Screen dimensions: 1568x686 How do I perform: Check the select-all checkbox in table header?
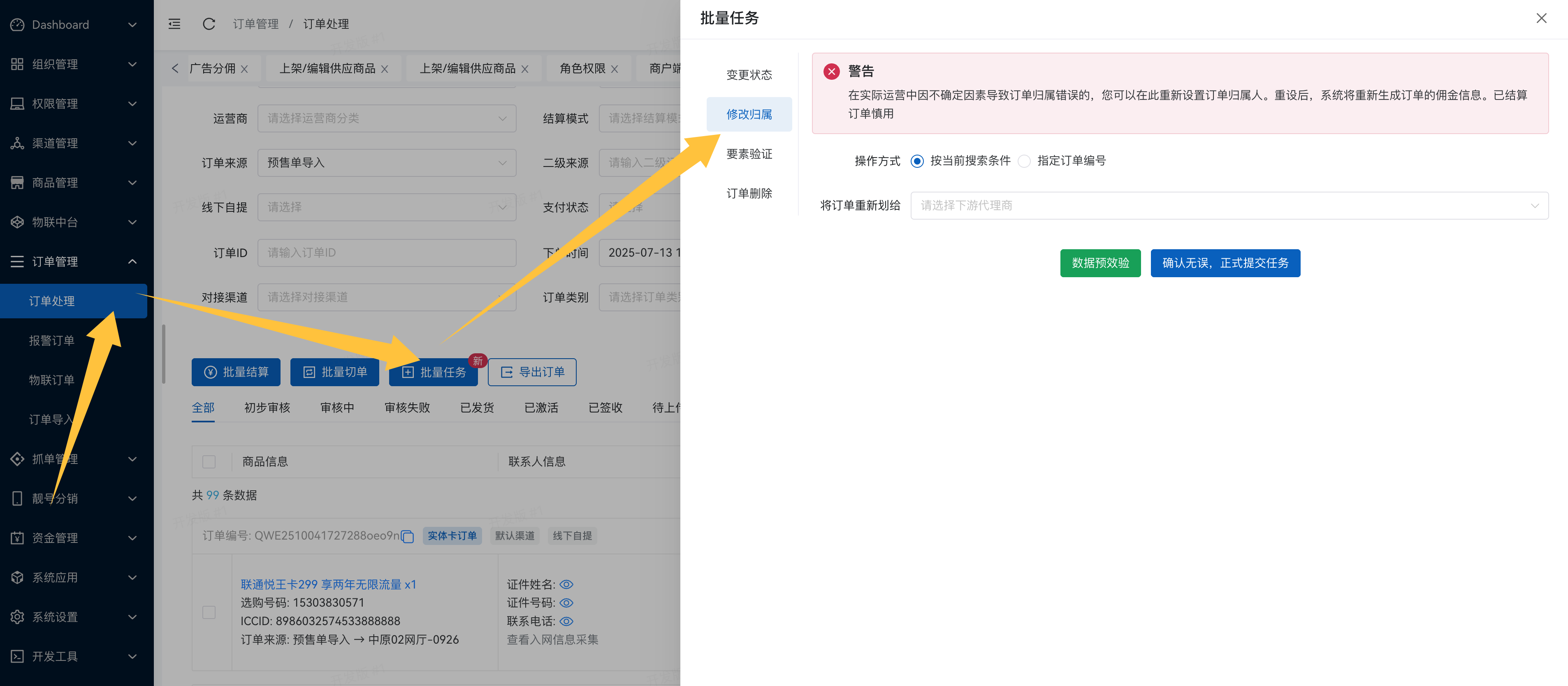[209, 462]
